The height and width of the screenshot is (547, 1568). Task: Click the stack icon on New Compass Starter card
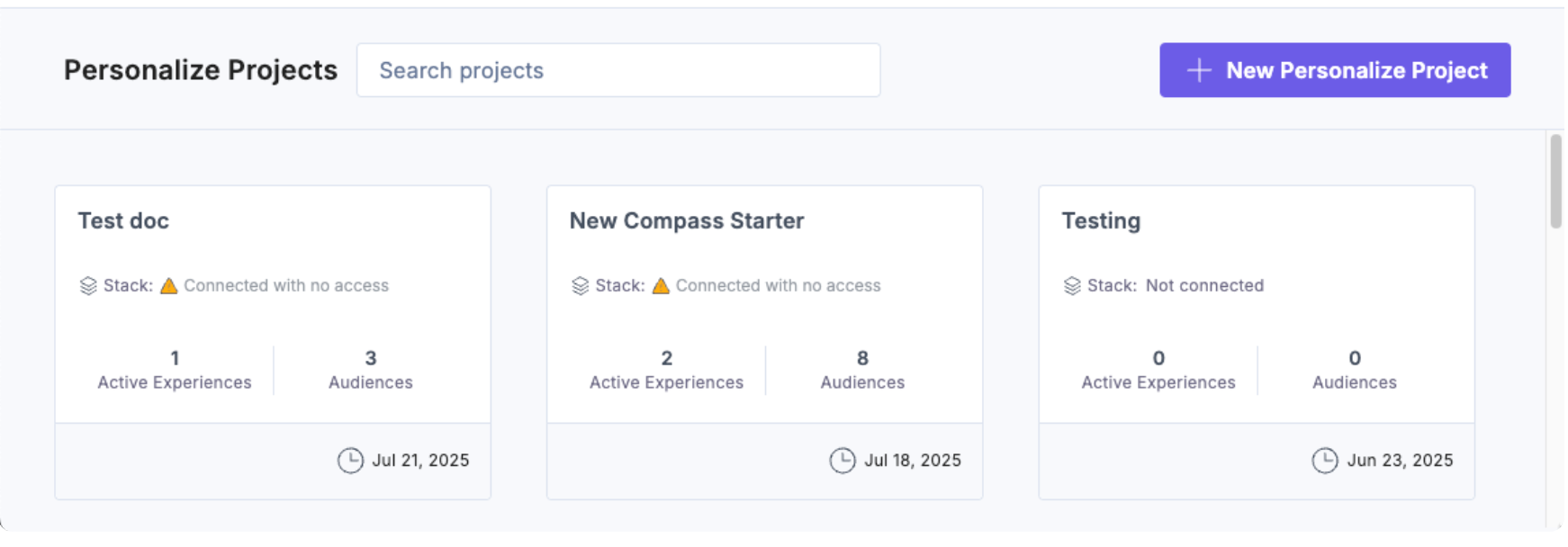point(579,285)
